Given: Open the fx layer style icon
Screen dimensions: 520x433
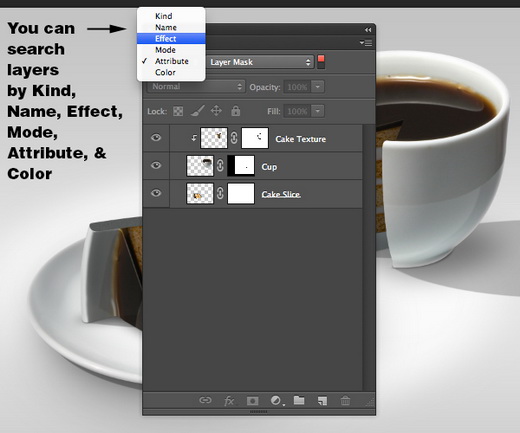Looking at the screenshot, I should click(x=229, y=400).
